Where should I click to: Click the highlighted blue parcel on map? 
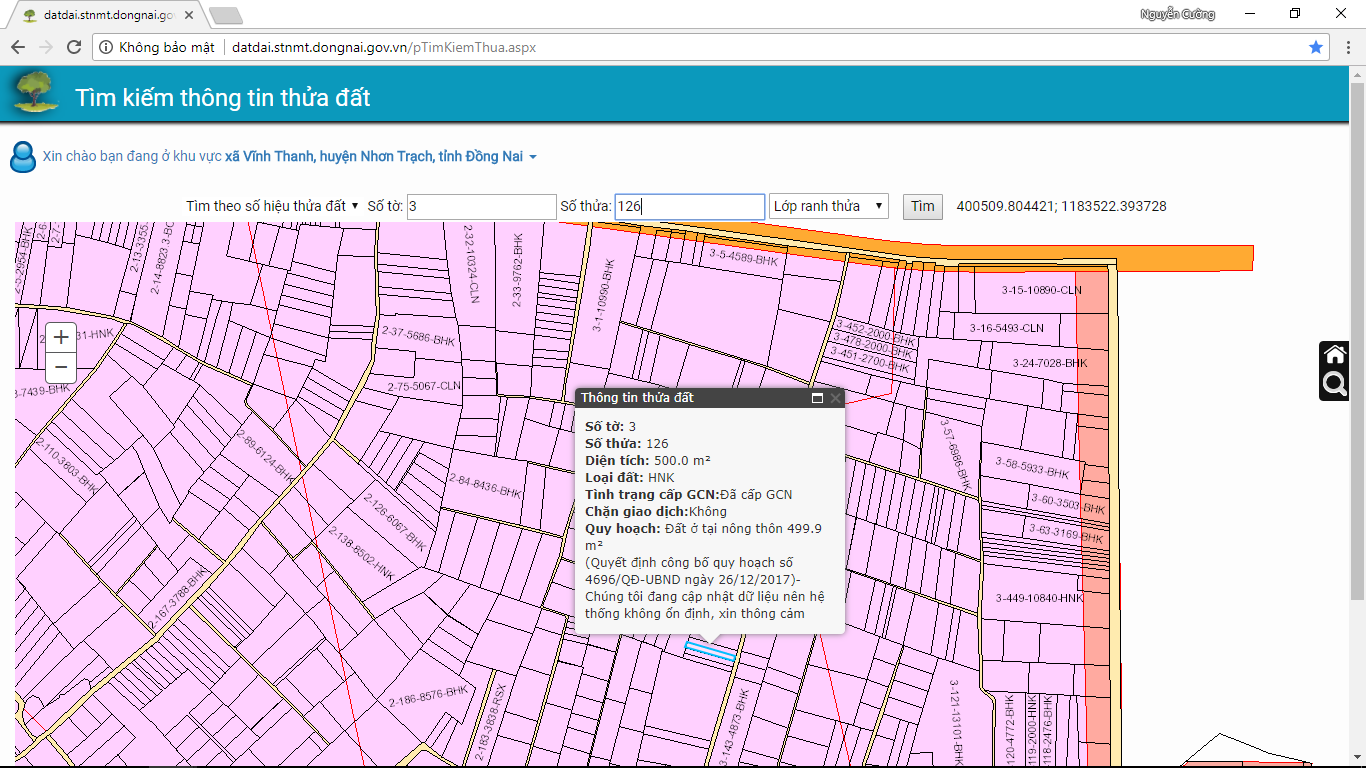click(x=711, y=652)
